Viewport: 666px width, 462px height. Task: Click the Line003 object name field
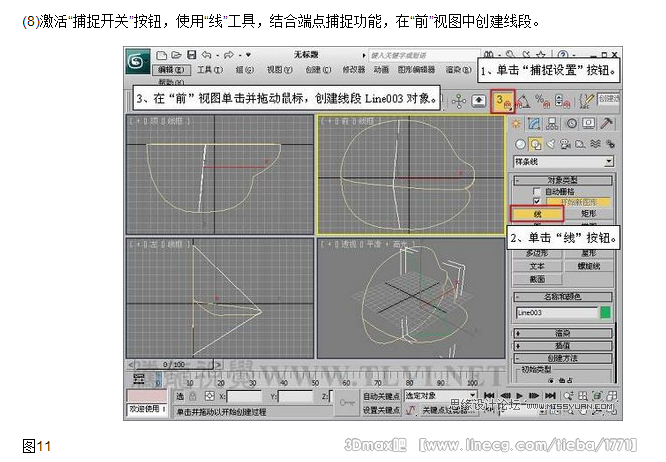click(x=557, y=313)
